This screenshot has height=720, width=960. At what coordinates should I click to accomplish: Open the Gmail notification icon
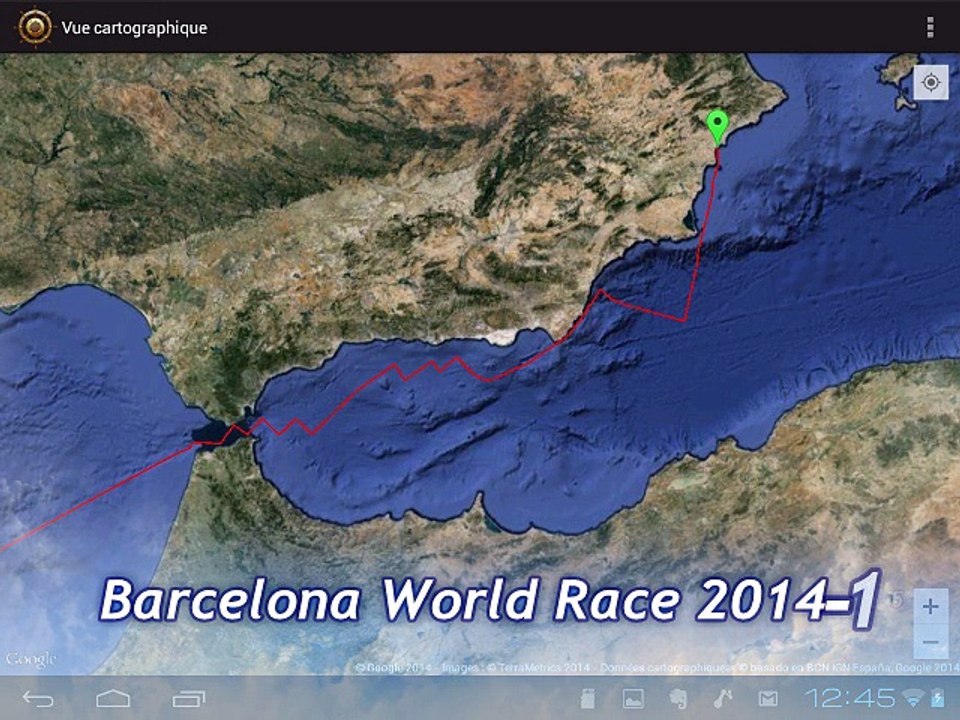pos(768,699)
